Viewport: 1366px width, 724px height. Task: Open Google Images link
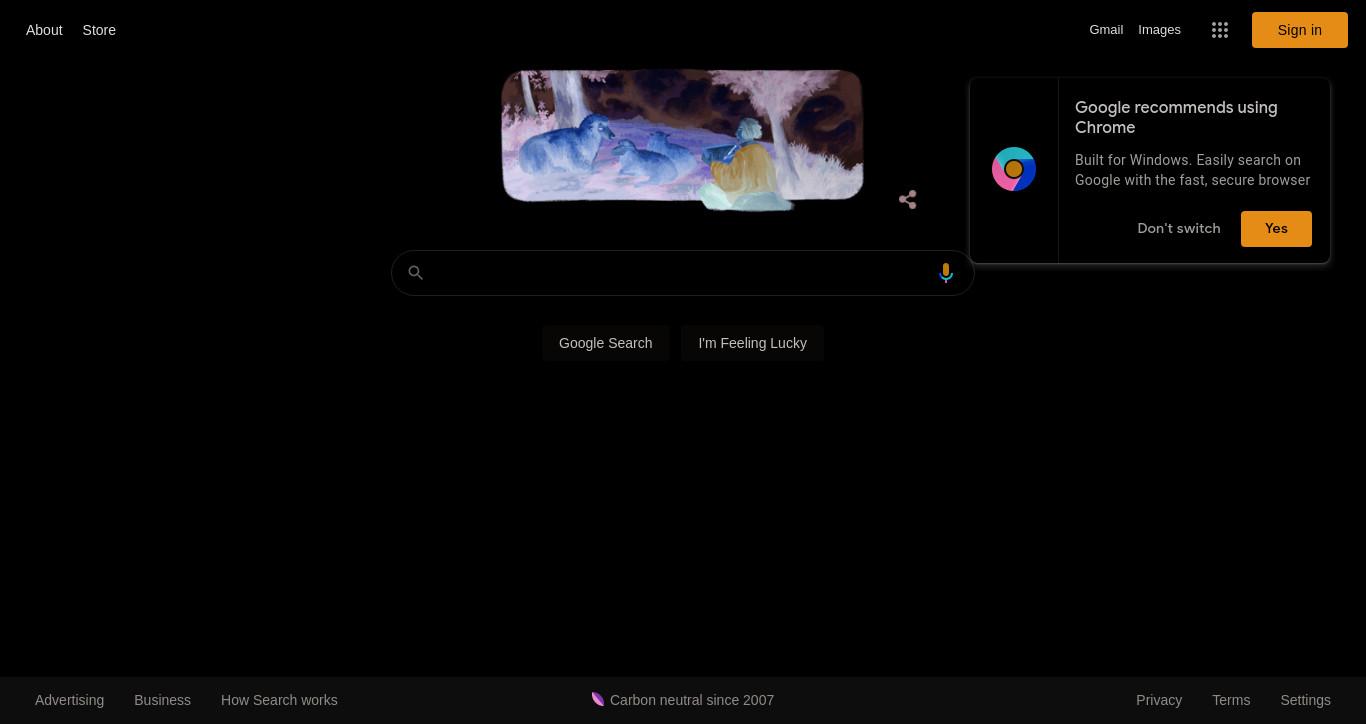click(x=1159, y=30)
